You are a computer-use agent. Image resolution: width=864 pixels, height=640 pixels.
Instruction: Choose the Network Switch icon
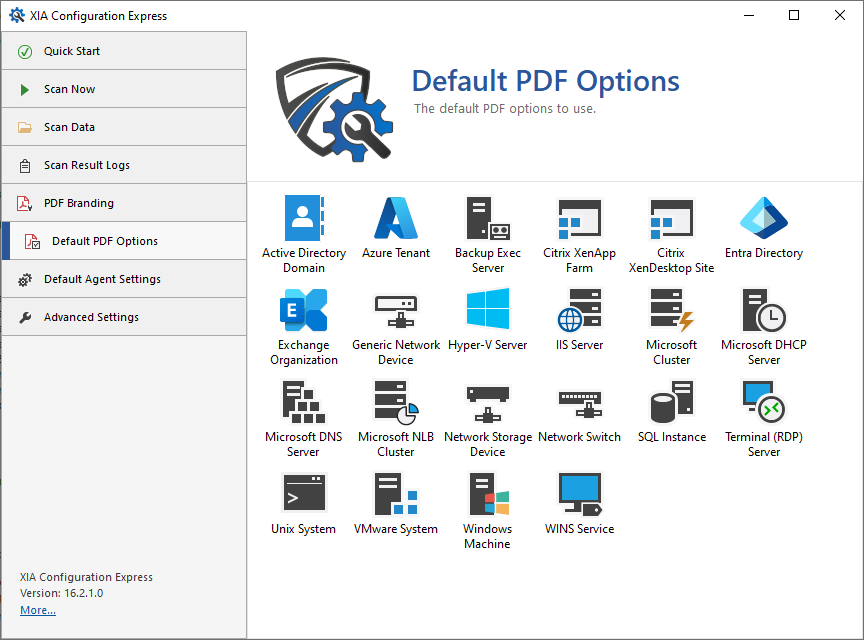[579, 404]
